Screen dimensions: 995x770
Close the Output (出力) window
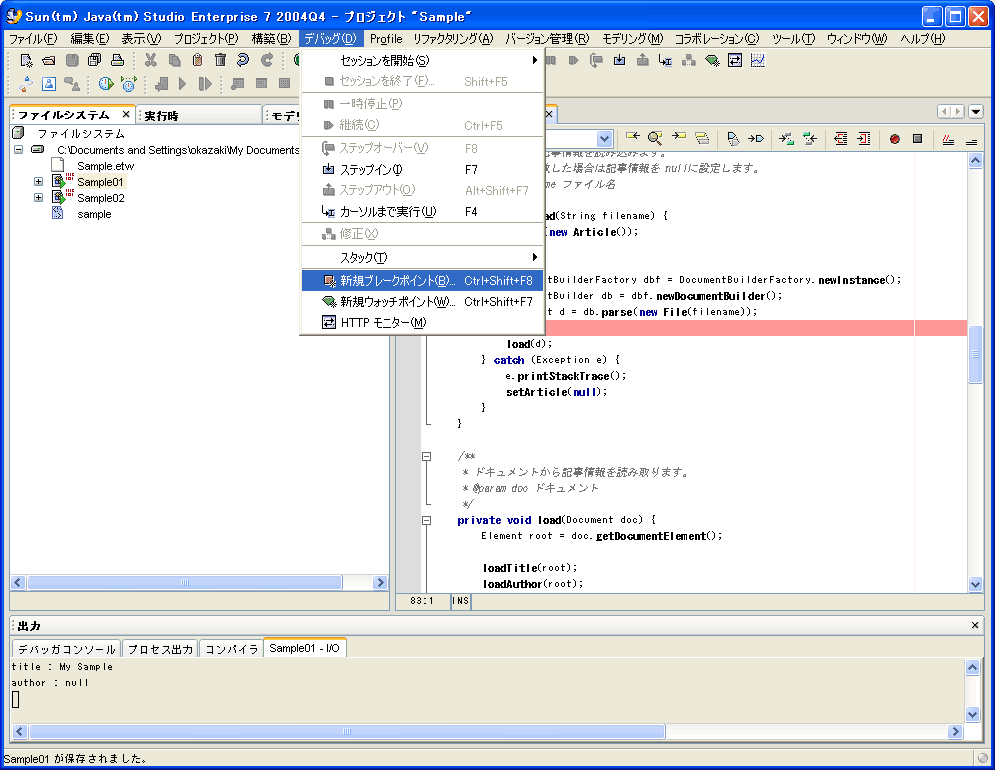[x=975, y=625]
